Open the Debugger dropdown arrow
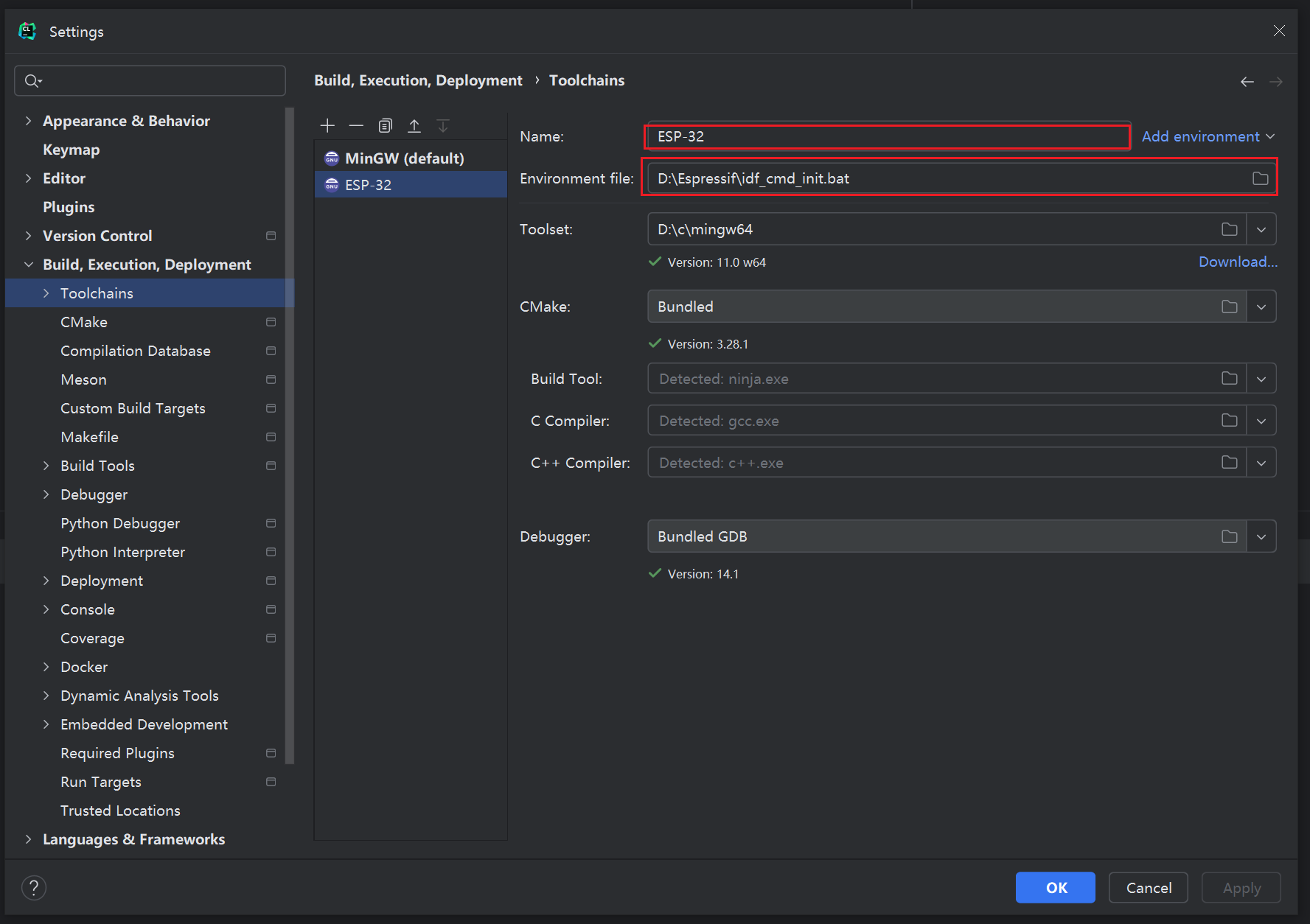The height and width of the screenshot is (924, 1310). (x=1261, y=536)
